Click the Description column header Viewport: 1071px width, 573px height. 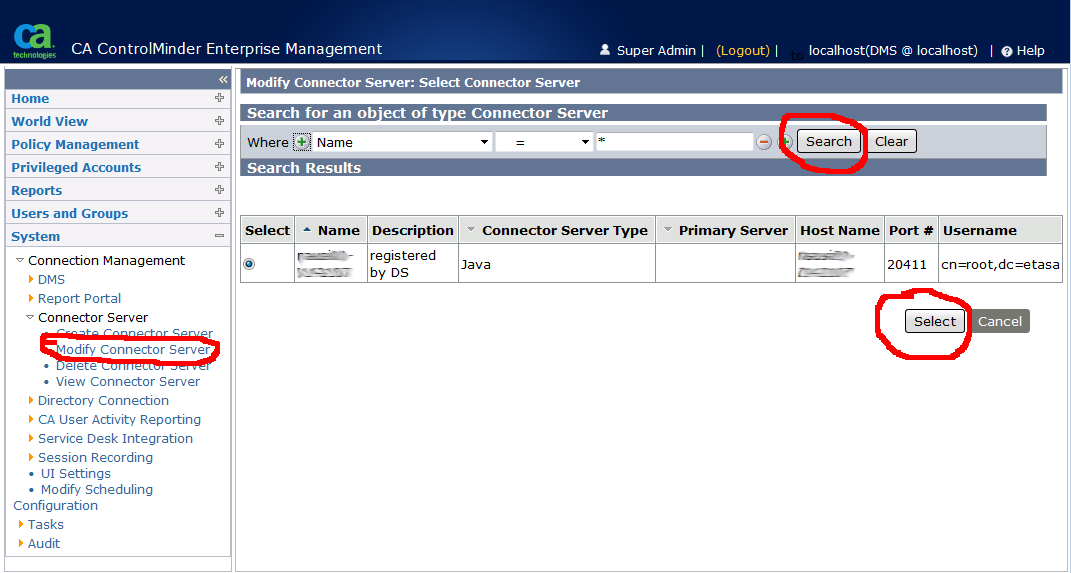413,230
